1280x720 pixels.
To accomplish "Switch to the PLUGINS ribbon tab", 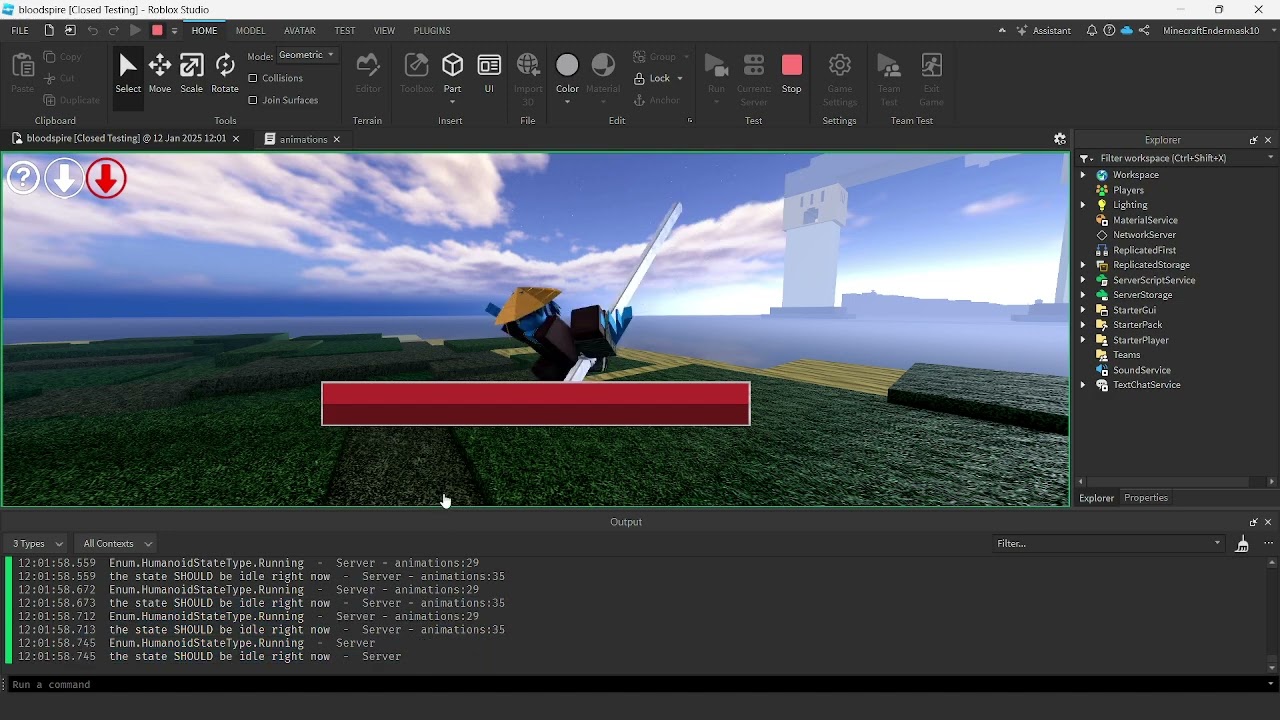I will click(432, 30).
